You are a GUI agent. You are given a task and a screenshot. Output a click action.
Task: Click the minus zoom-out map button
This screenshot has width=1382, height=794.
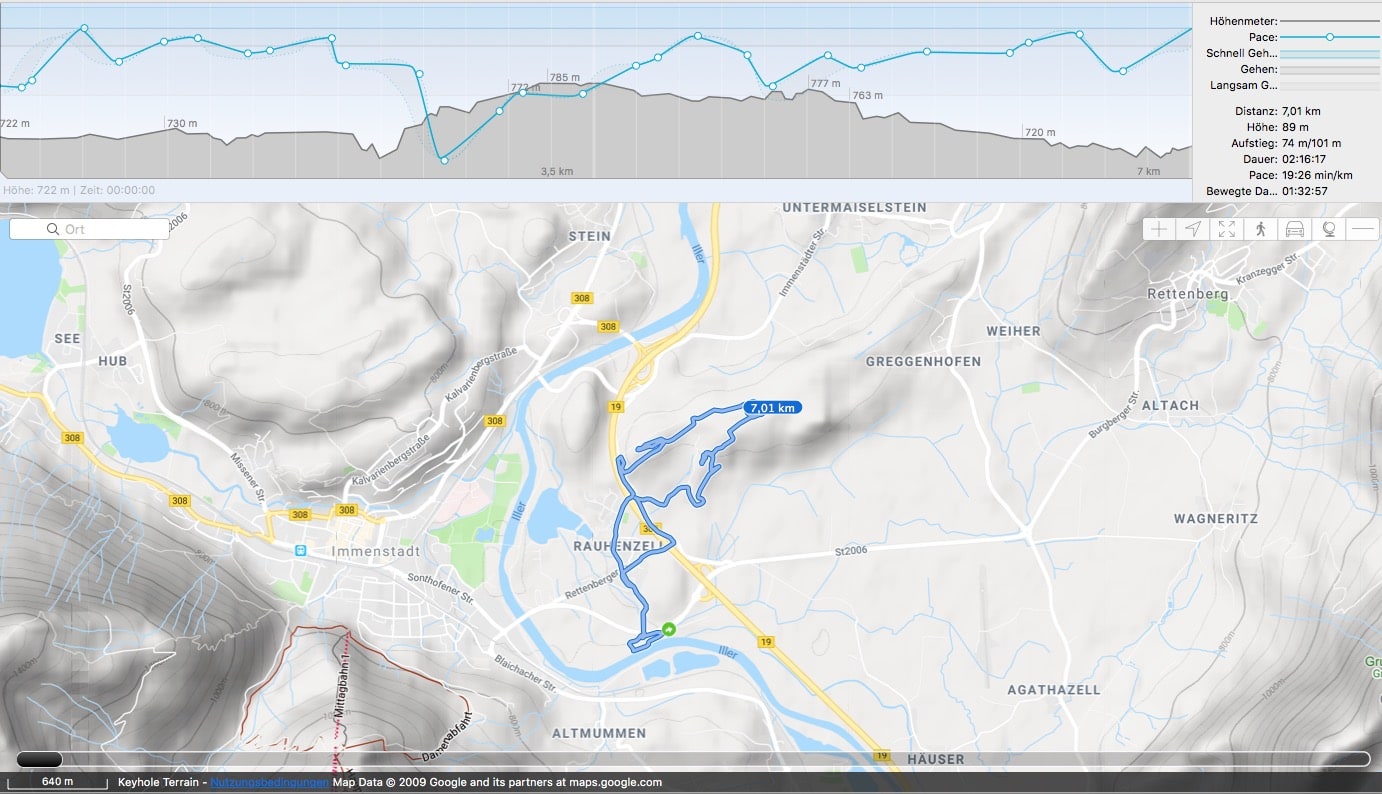pyautogui.click(x=1363, y=229)
